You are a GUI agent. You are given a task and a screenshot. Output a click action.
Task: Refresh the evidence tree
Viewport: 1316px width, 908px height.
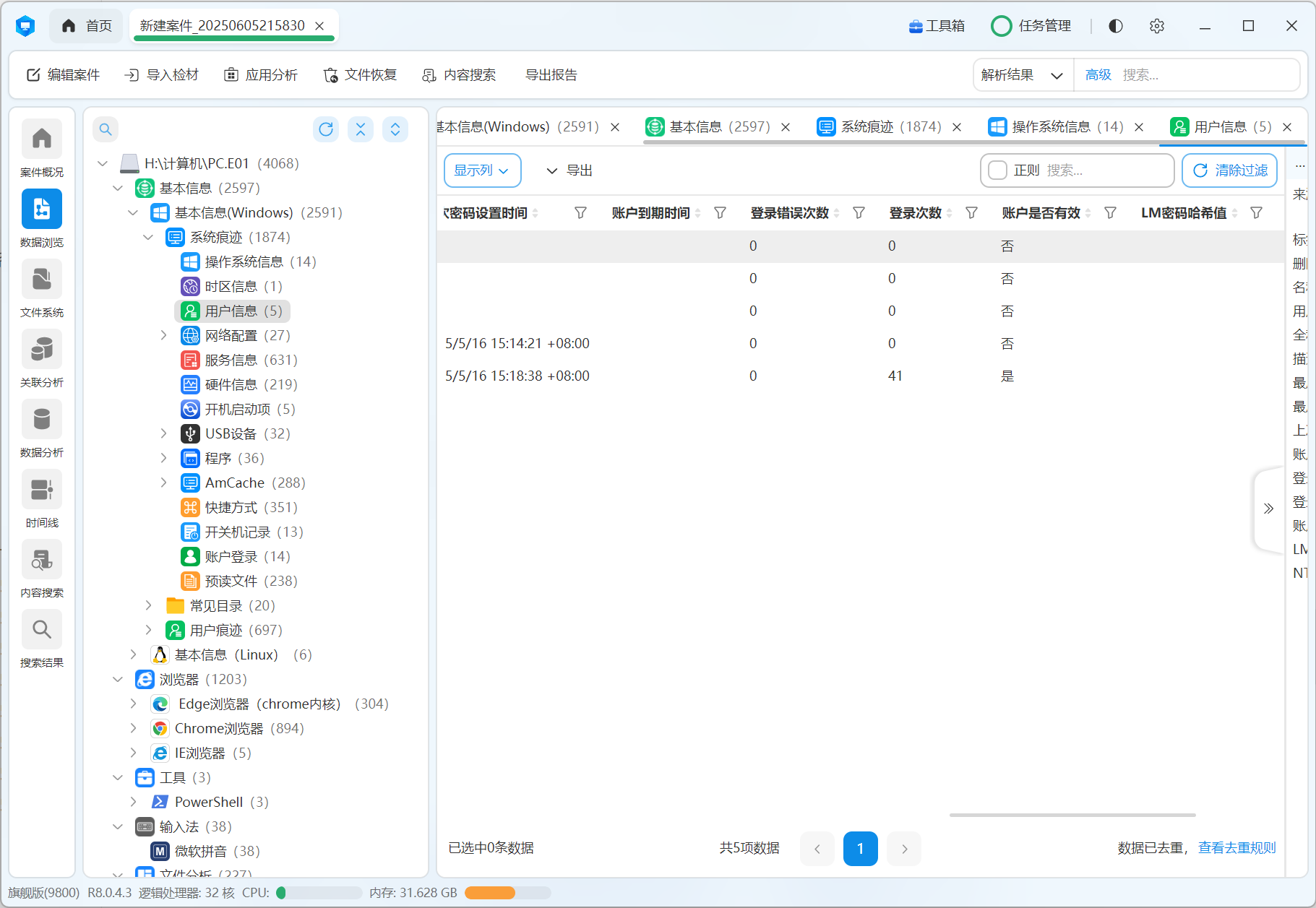pos(326,129)
